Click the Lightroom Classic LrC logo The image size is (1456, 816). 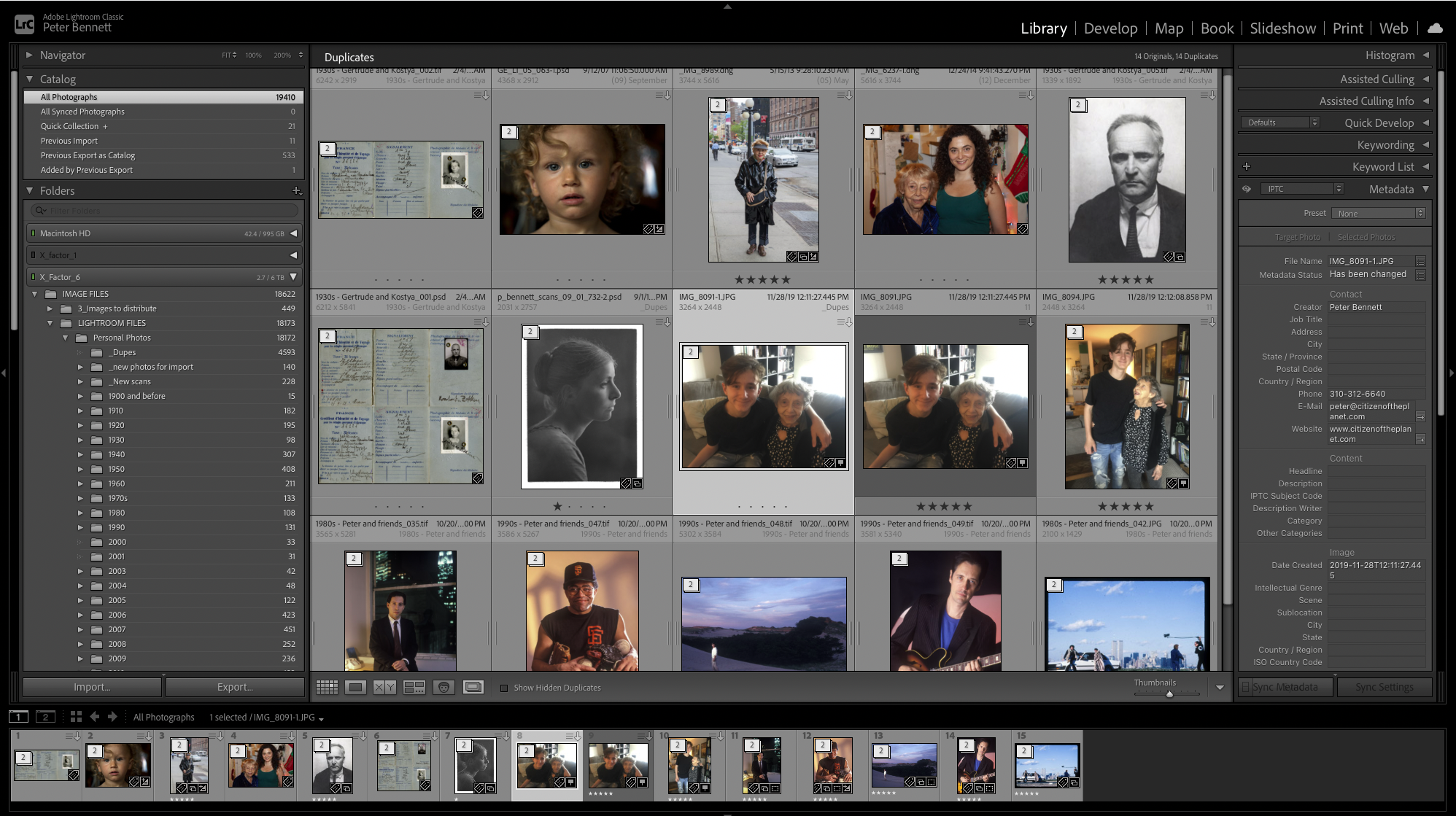point(24,25)
